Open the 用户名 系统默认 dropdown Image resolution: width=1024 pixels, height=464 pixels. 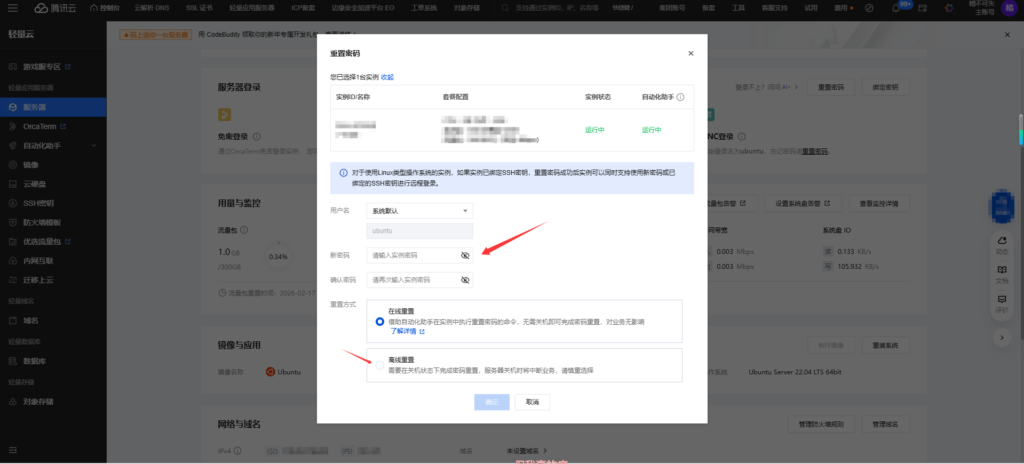coord(420,211)
